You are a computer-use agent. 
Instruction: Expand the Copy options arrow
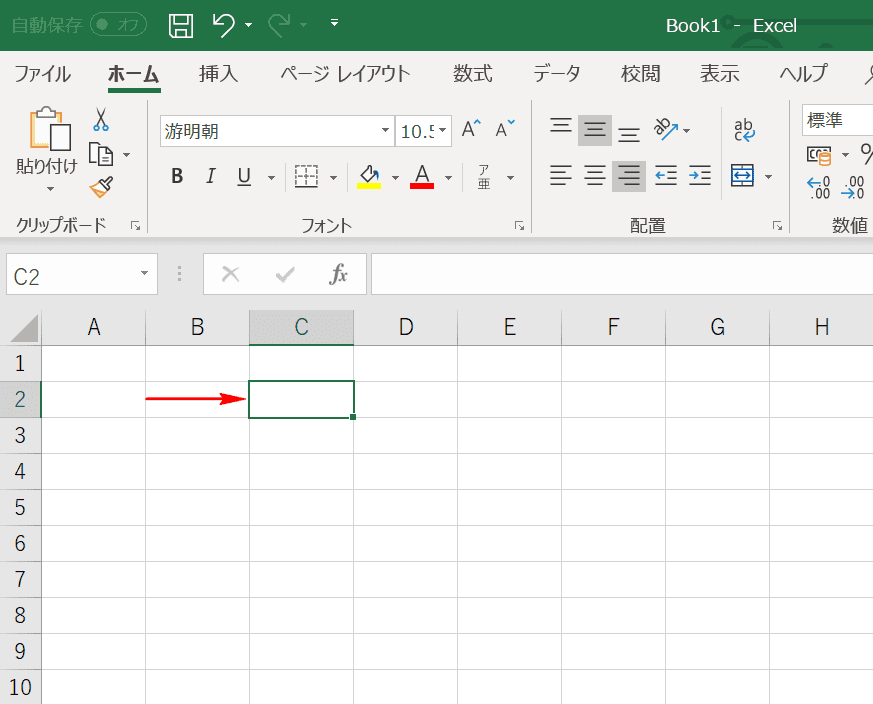[x=126, y=154]
